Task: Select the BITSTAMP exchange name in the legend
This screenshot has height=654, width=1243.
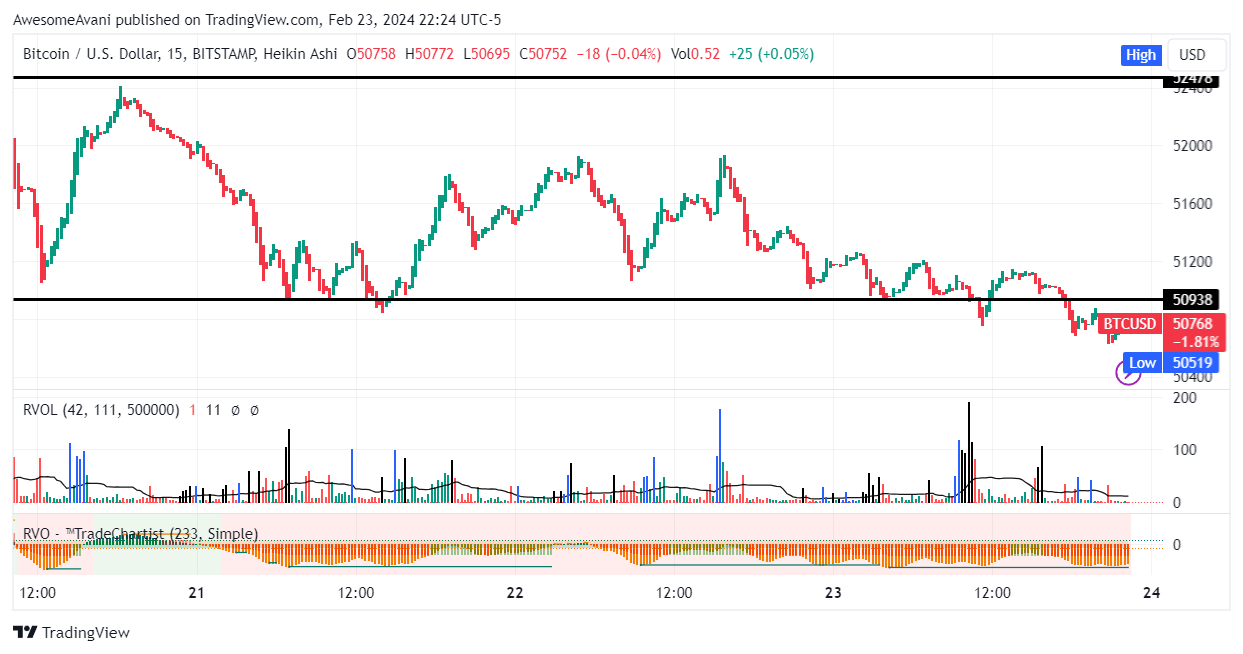Action: point(225,54)
